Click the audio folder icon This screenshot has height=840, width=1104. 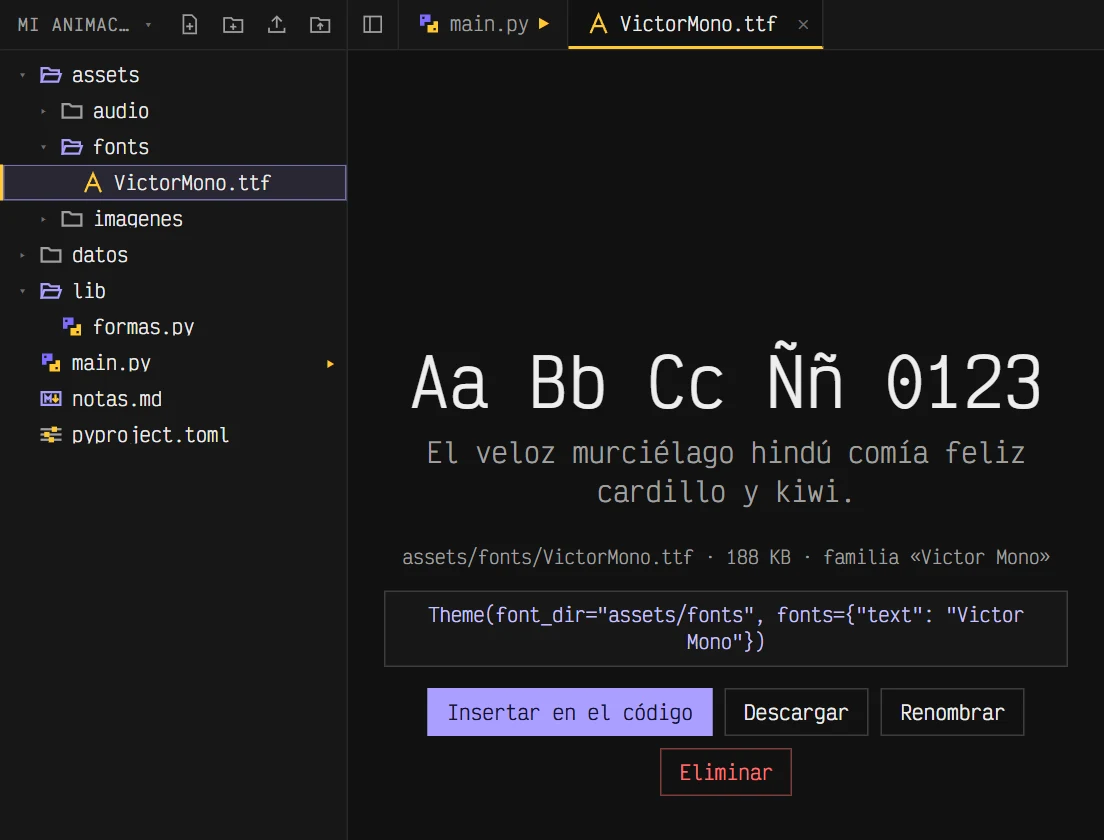[x=72, y=111]
